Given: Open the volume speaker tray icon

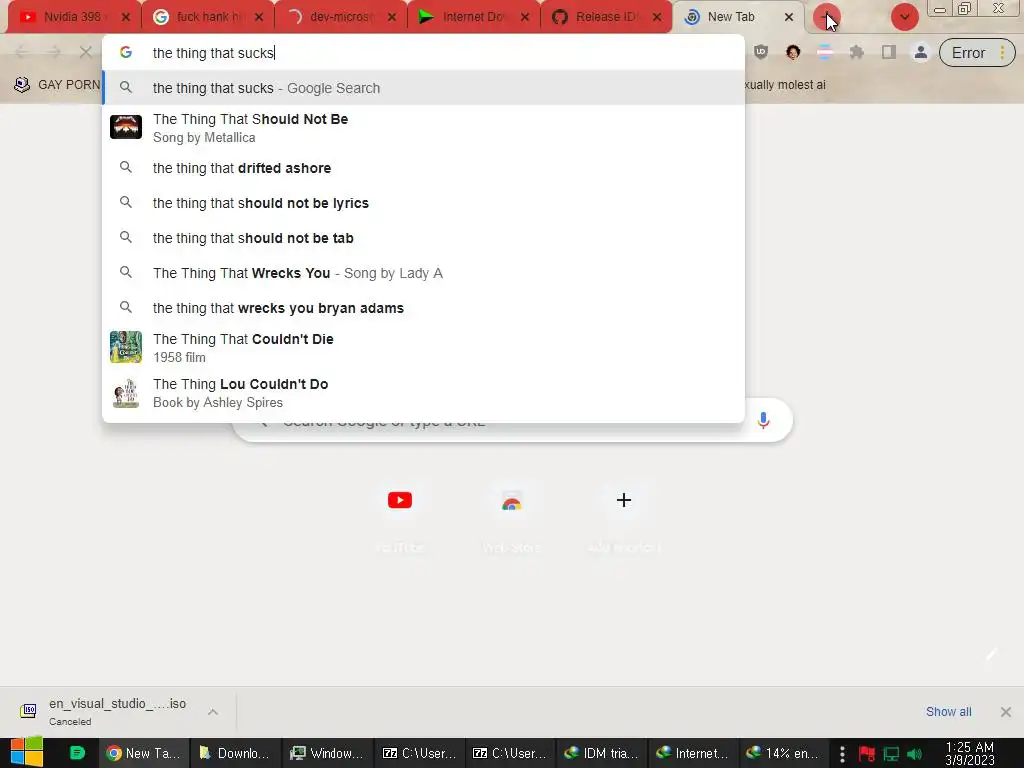Looking at the screenshot, I should pyautogui.click(x=914, y=754).
